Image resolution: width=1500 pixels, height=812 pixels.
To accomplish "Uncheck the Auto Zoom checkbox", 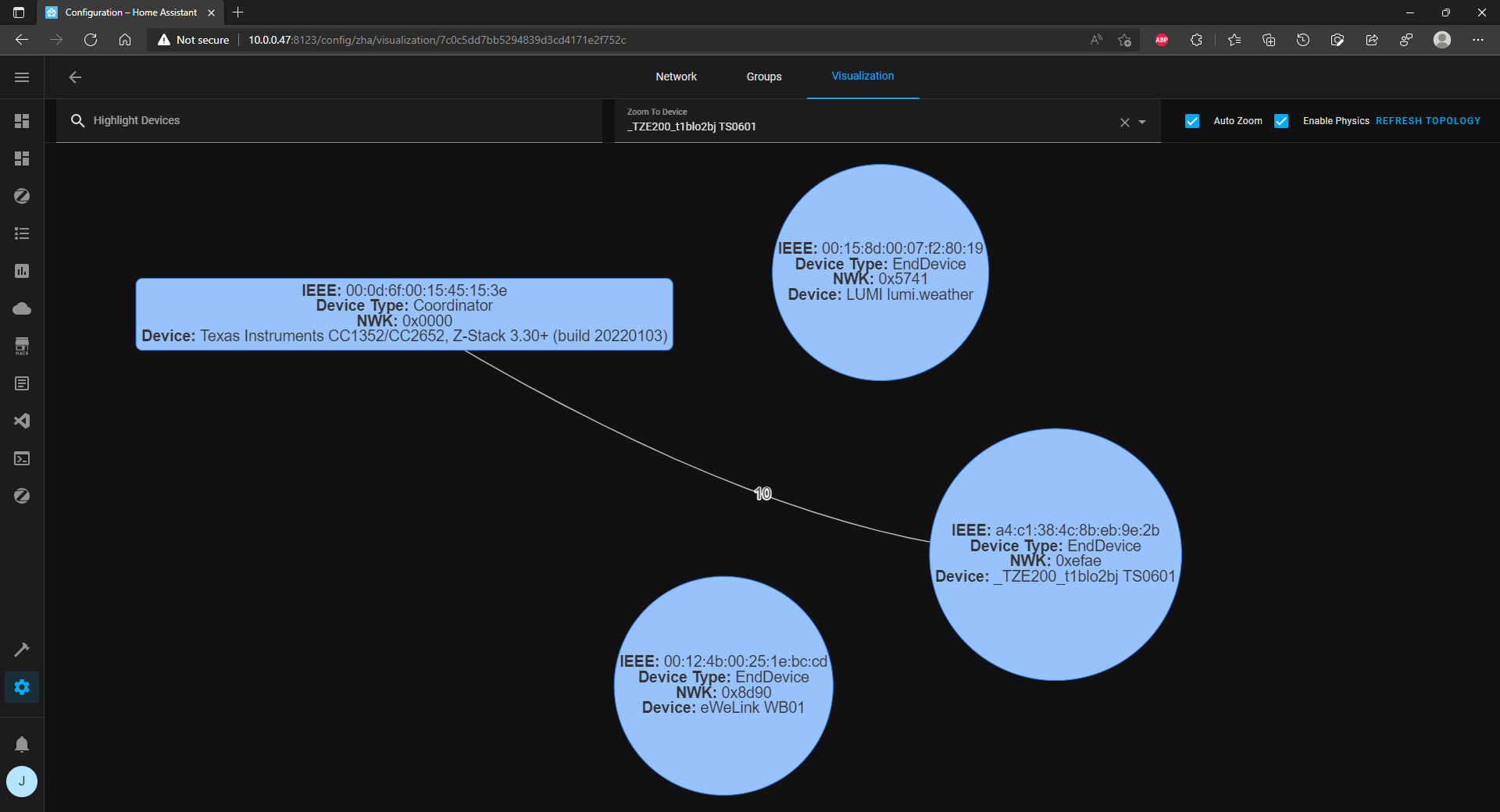I will pyautogui.click(x=1191, y=121).
